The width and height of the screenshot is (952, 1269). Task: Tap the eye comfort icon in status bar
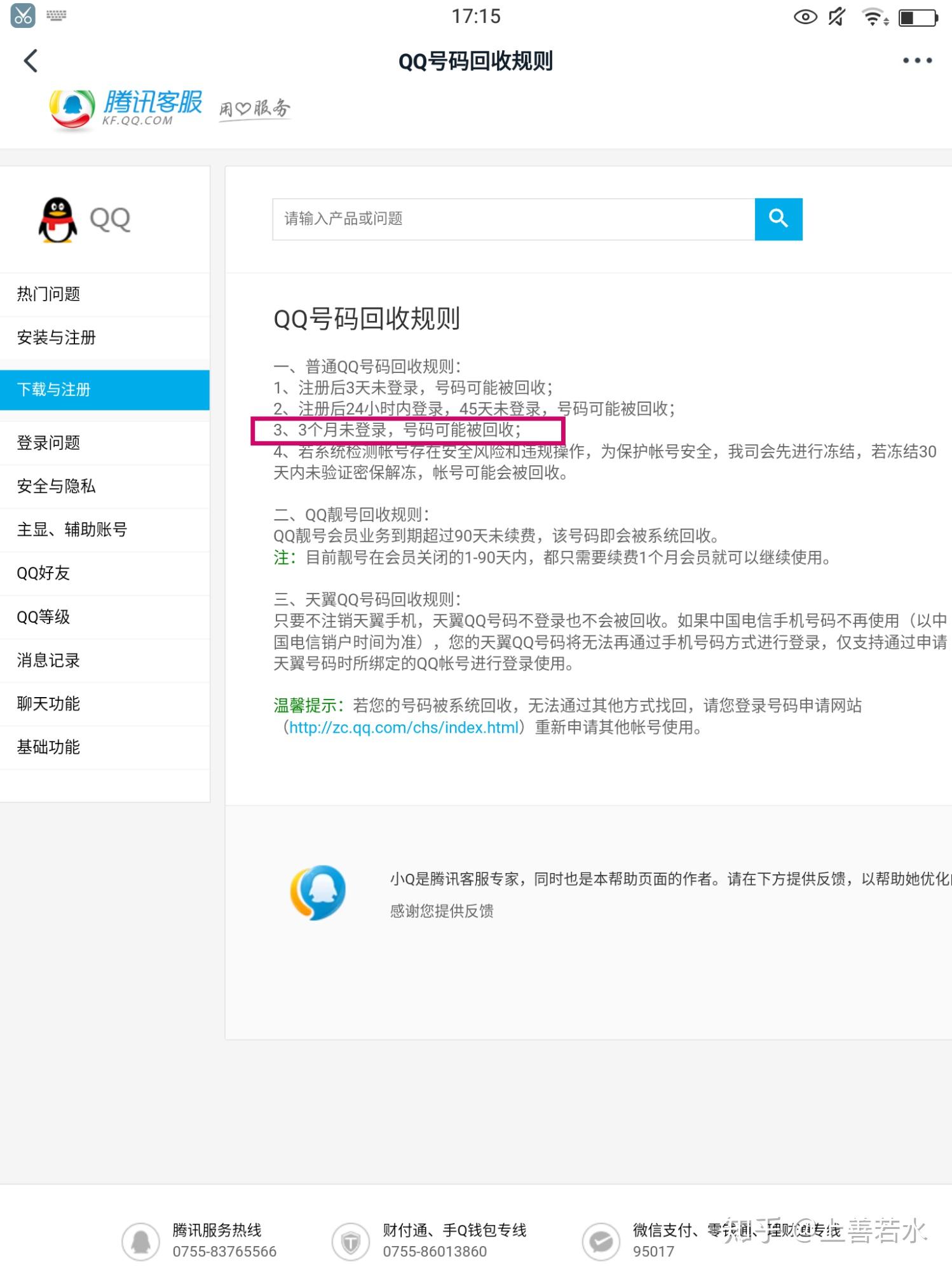[805, 17]
